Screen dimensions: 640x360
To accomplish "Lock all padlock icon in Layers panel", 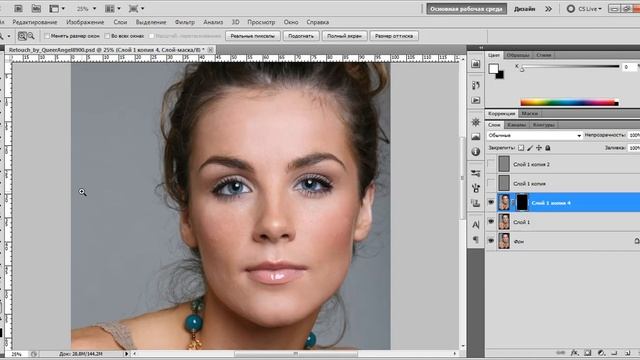I will click(548, 148).
